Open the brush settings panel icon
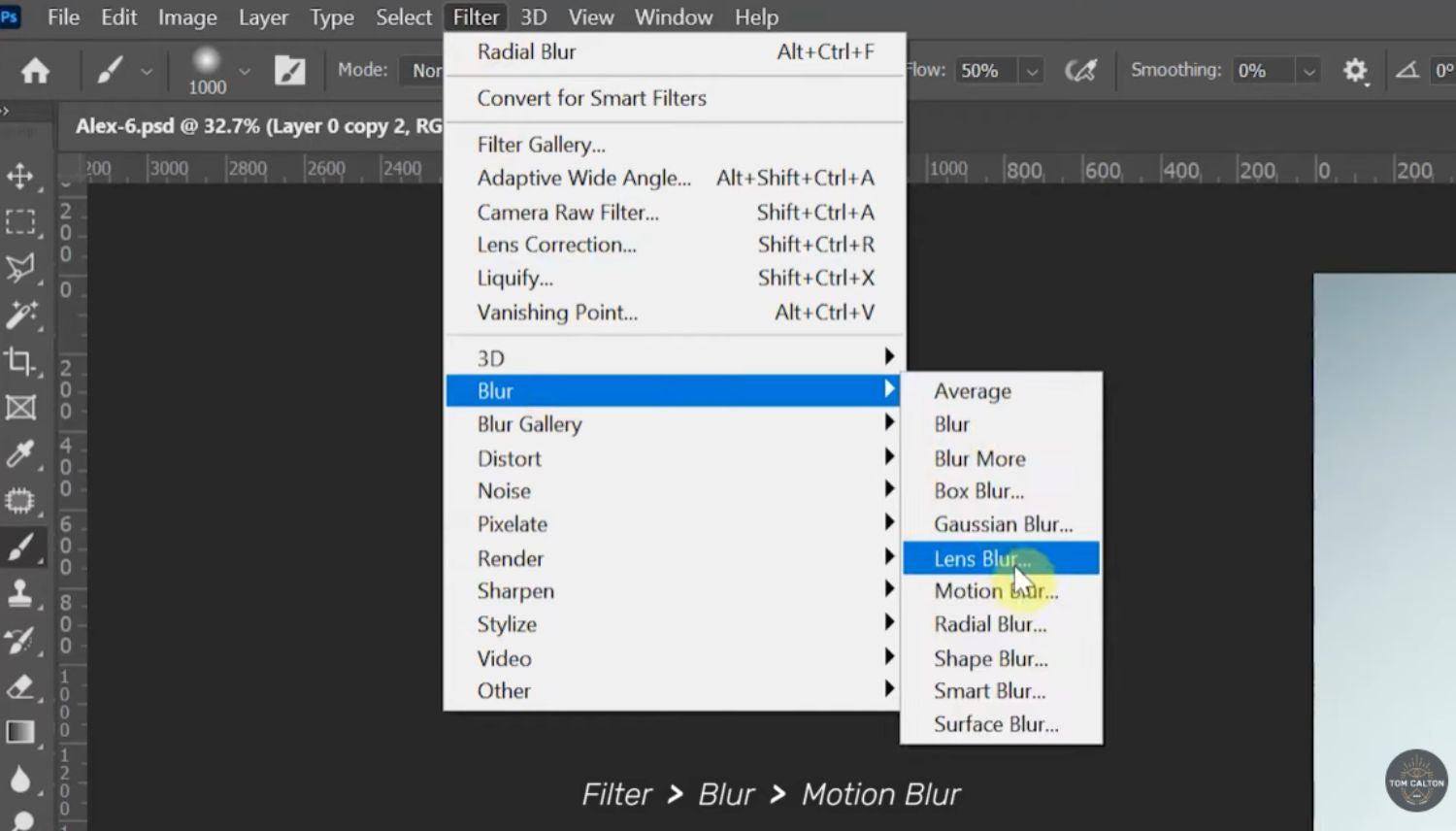This screenshot has height=831, width=1456. pos(289,70)
